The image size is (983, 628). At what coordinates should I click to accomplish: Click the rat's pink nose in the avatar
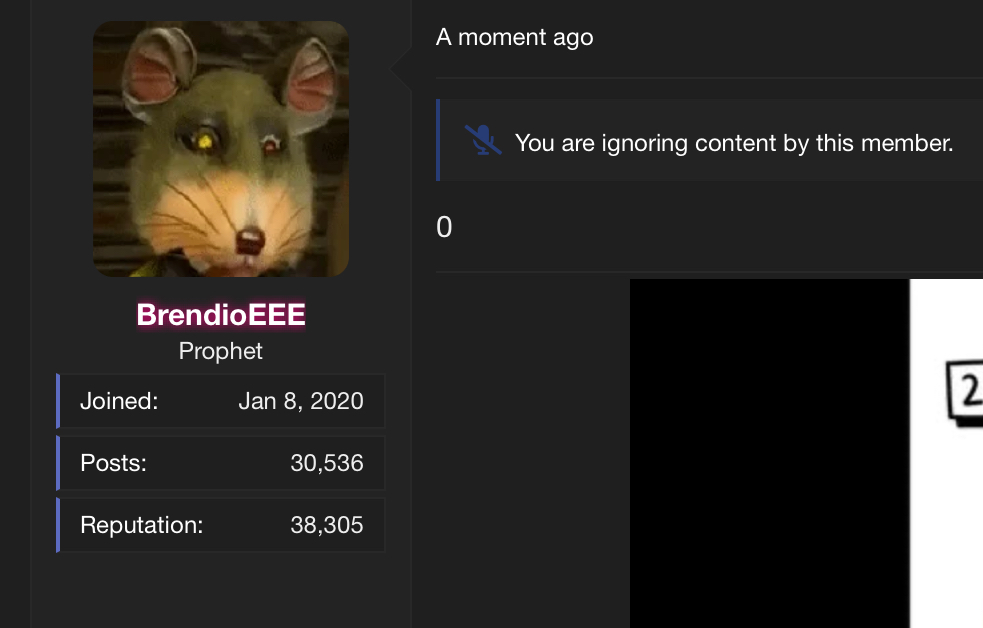(x=250, y=240)
